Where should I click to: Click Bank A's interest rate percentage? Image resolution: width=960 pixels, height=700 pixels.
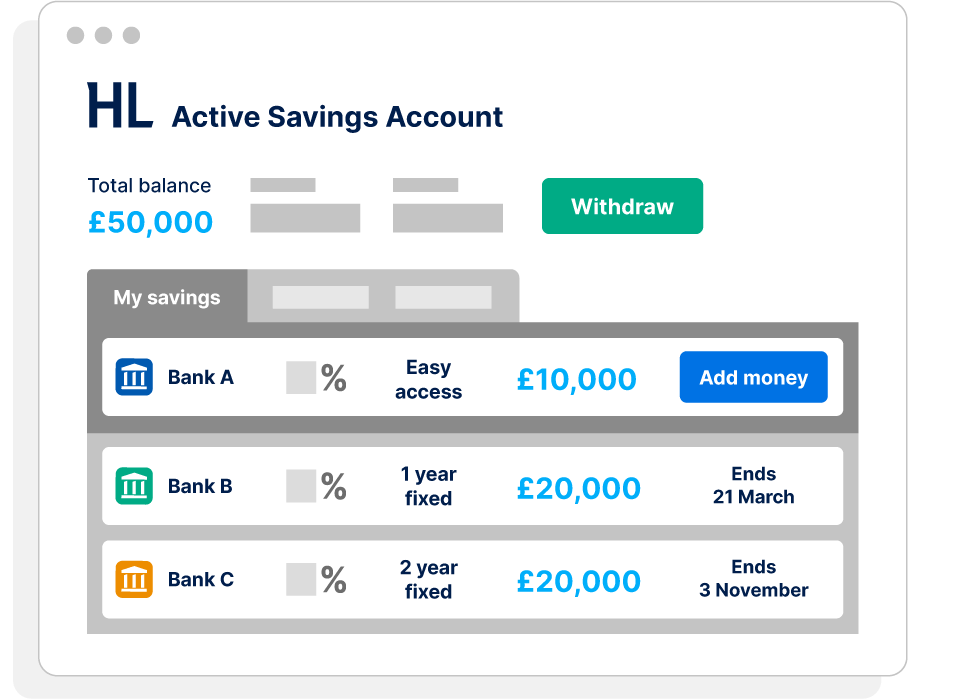pos(316,378)
